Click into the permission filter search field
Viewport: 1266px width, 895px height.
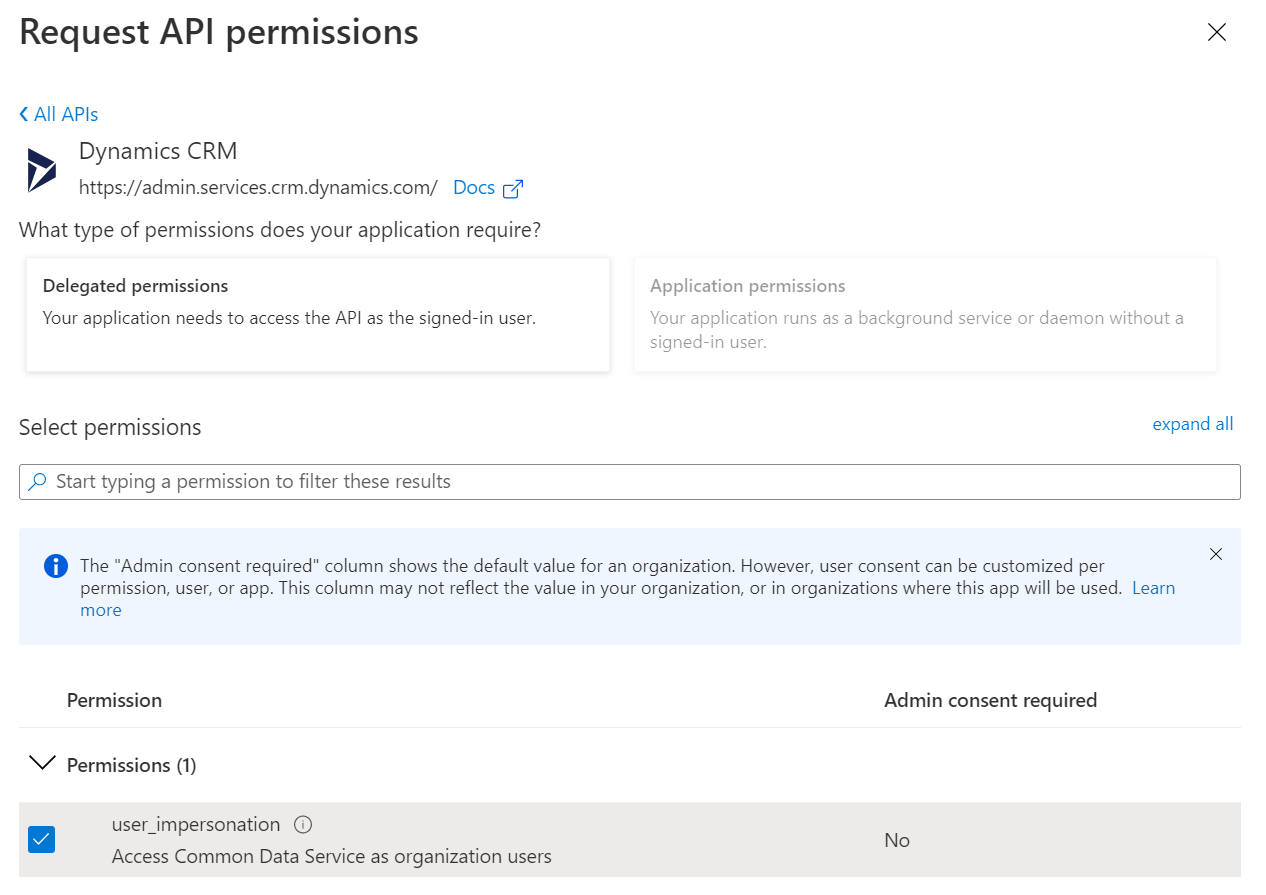point(640,482)
